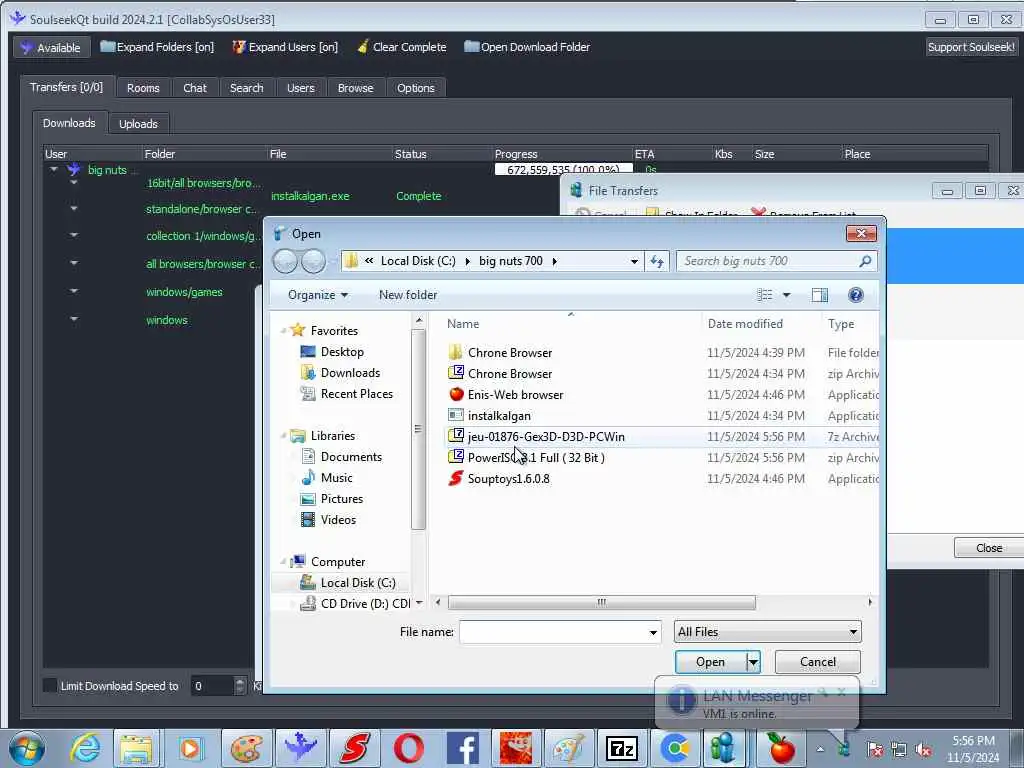Screen dimensions: 1024x768
Task: Switch to the Rooms tab
Action: coord(143,88)
